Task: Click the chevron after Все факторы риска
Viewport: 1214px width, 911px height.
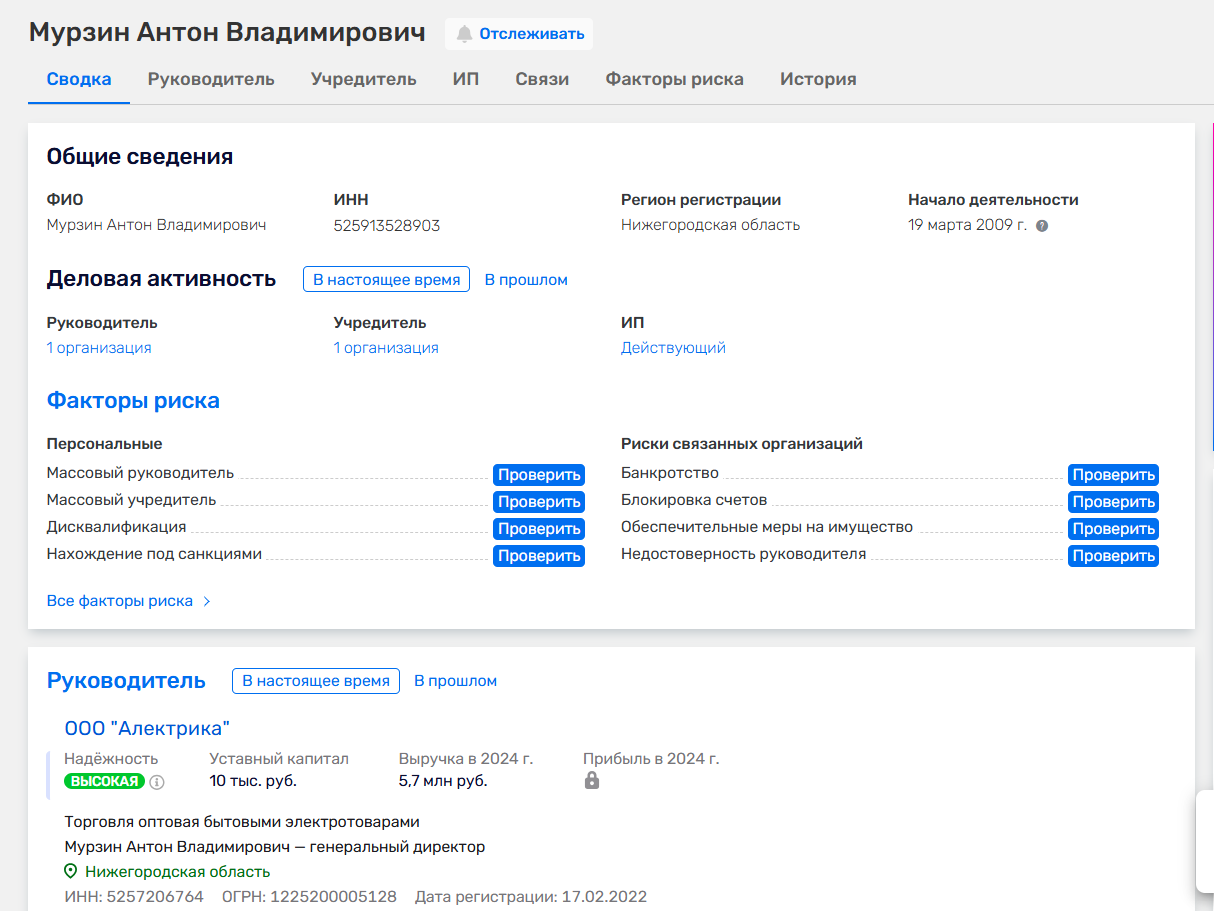Action: [x=207, y=602]
